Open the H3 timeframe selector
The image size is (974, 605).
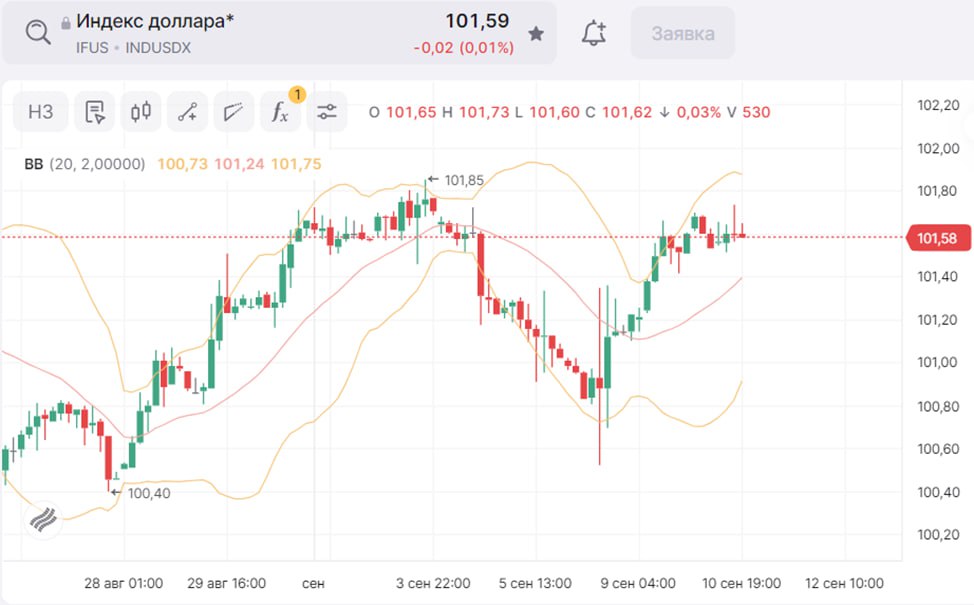tap(40, 112)
